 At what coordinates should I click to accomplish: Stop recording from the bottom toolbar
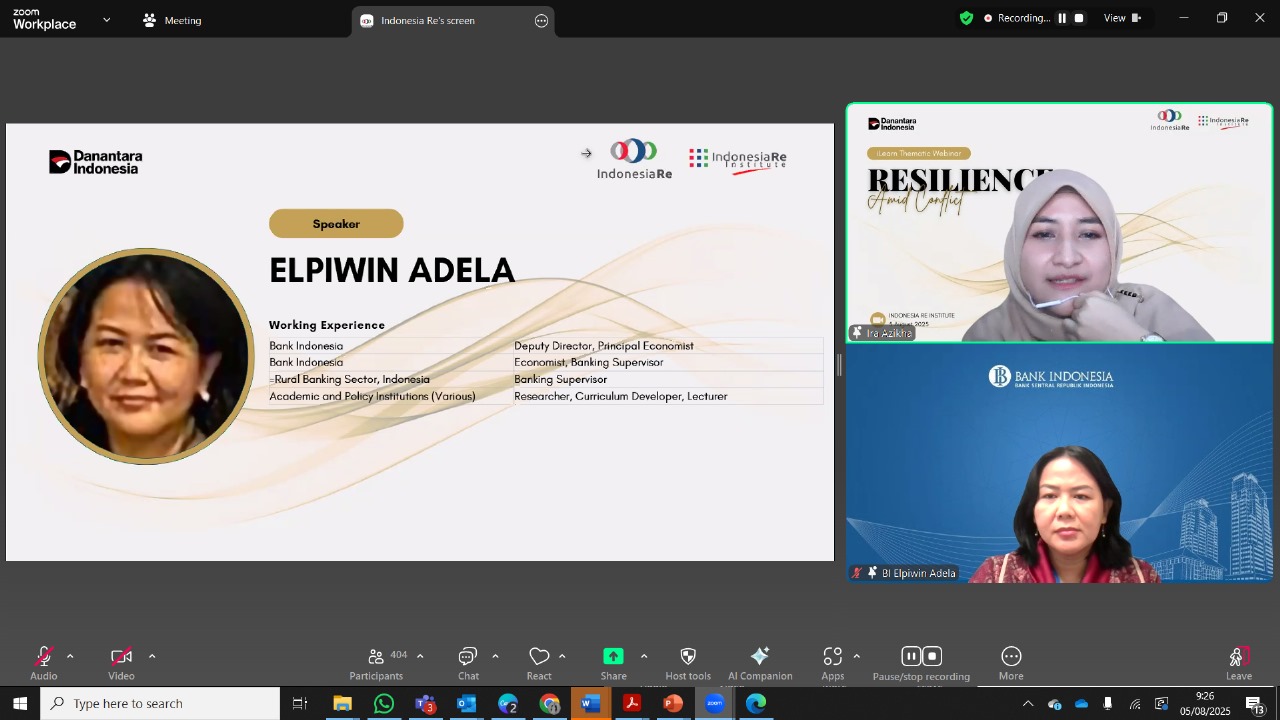click(932, 656)
